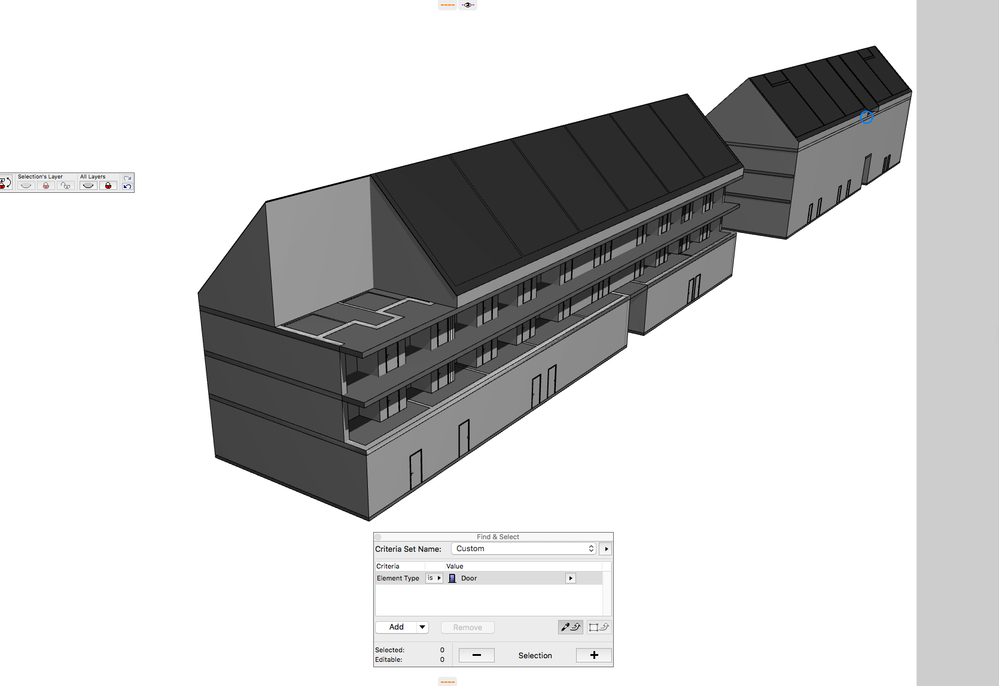Click the blue Door element icon in the Value column

[x=451, y=578]
